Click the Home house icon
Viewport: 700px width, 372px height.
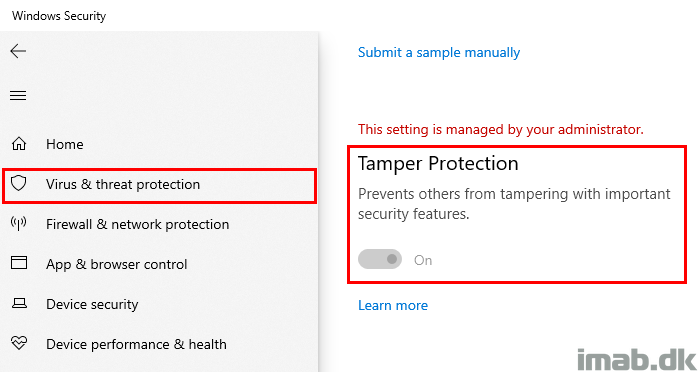point(19,144)
